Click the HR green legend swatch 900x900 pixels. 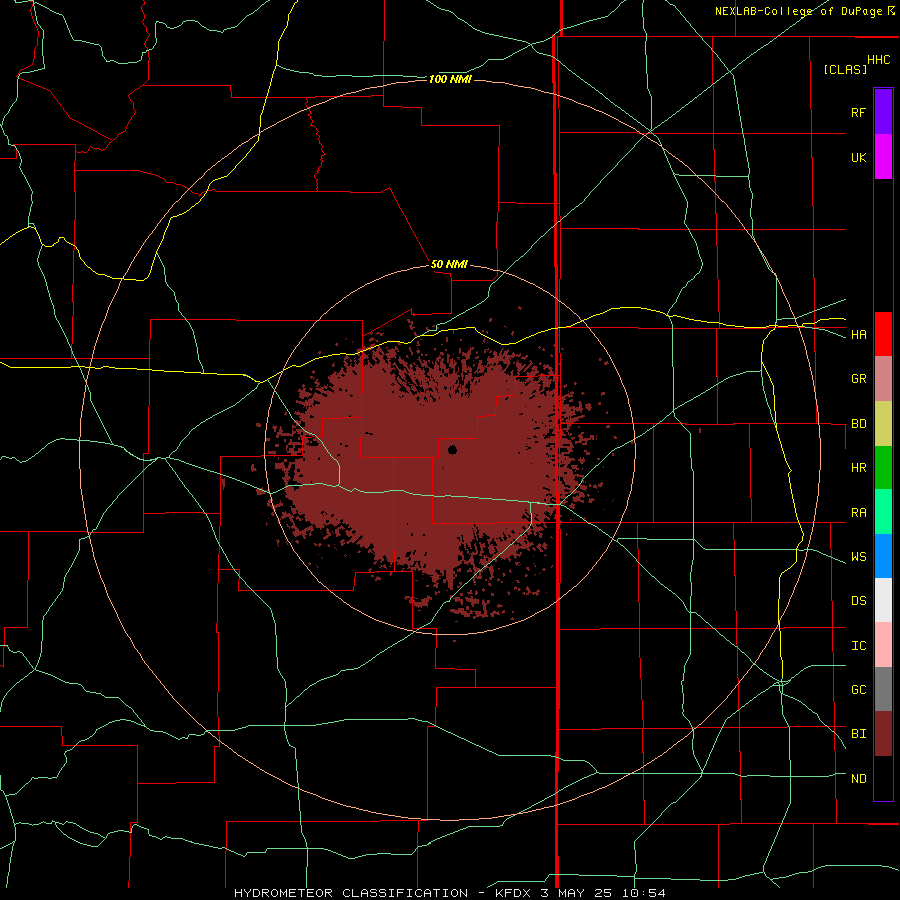883,468
